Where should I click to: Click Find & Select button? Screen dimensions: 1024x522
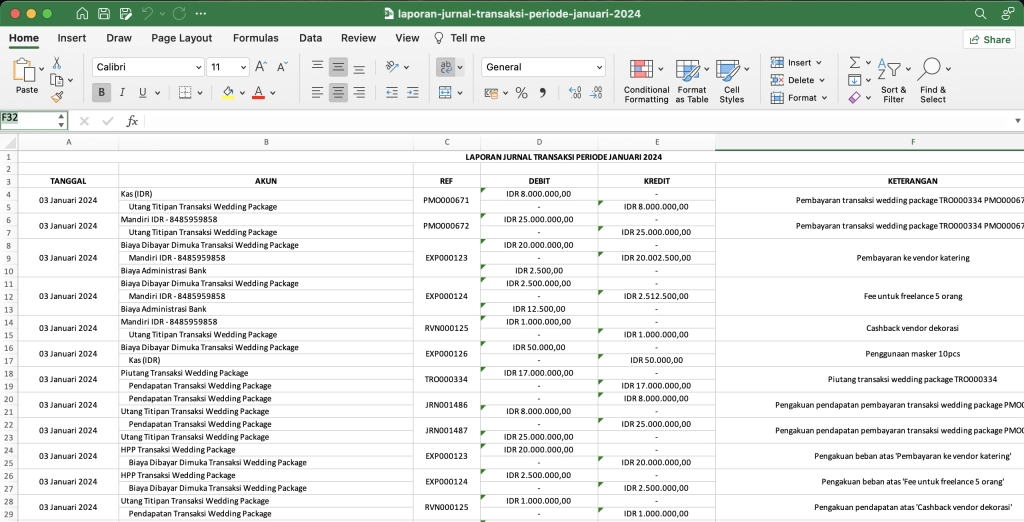(933, 81)
